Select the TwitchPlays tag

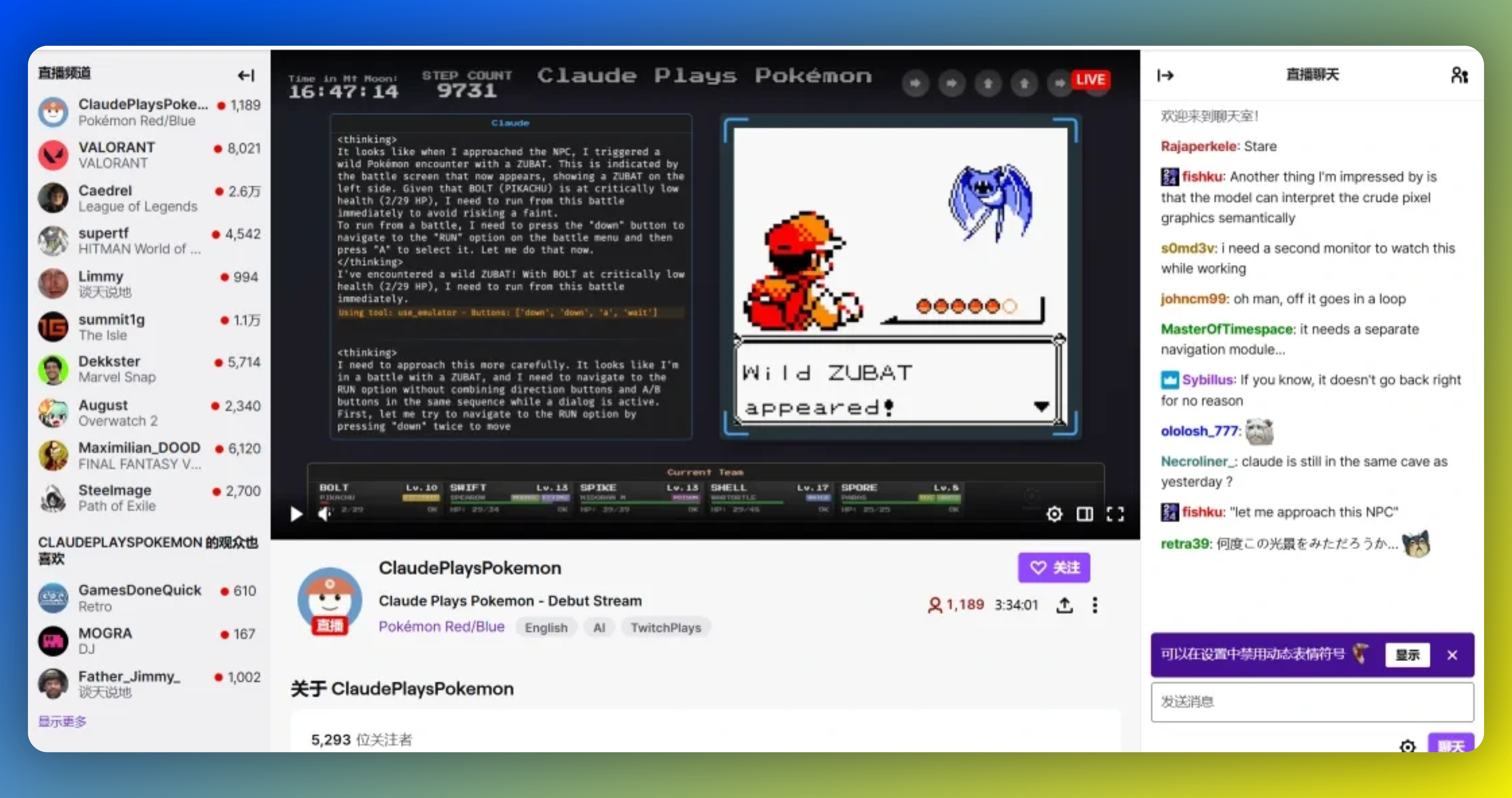pyautogui.click(x=666, y=627)
